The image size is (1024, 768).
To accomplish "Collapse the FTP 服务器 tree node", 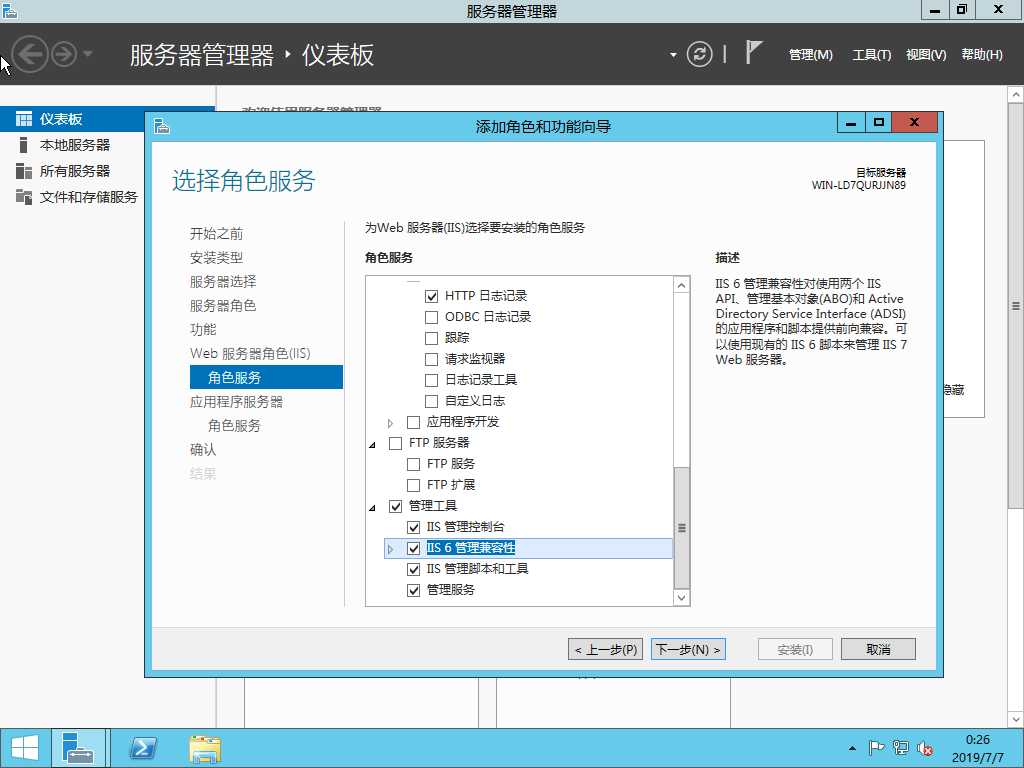I will [372, 445].
